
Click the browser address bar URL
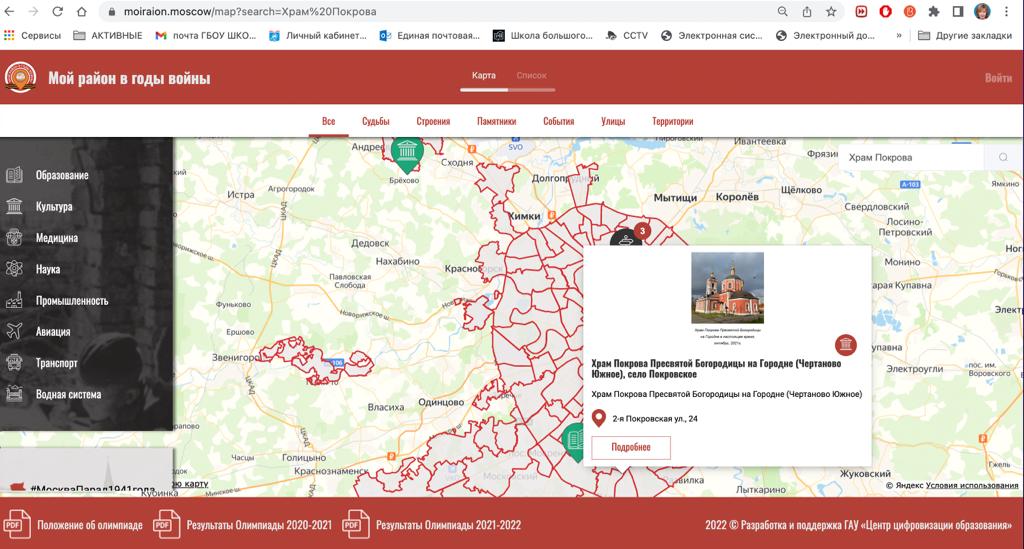[249, 12]
